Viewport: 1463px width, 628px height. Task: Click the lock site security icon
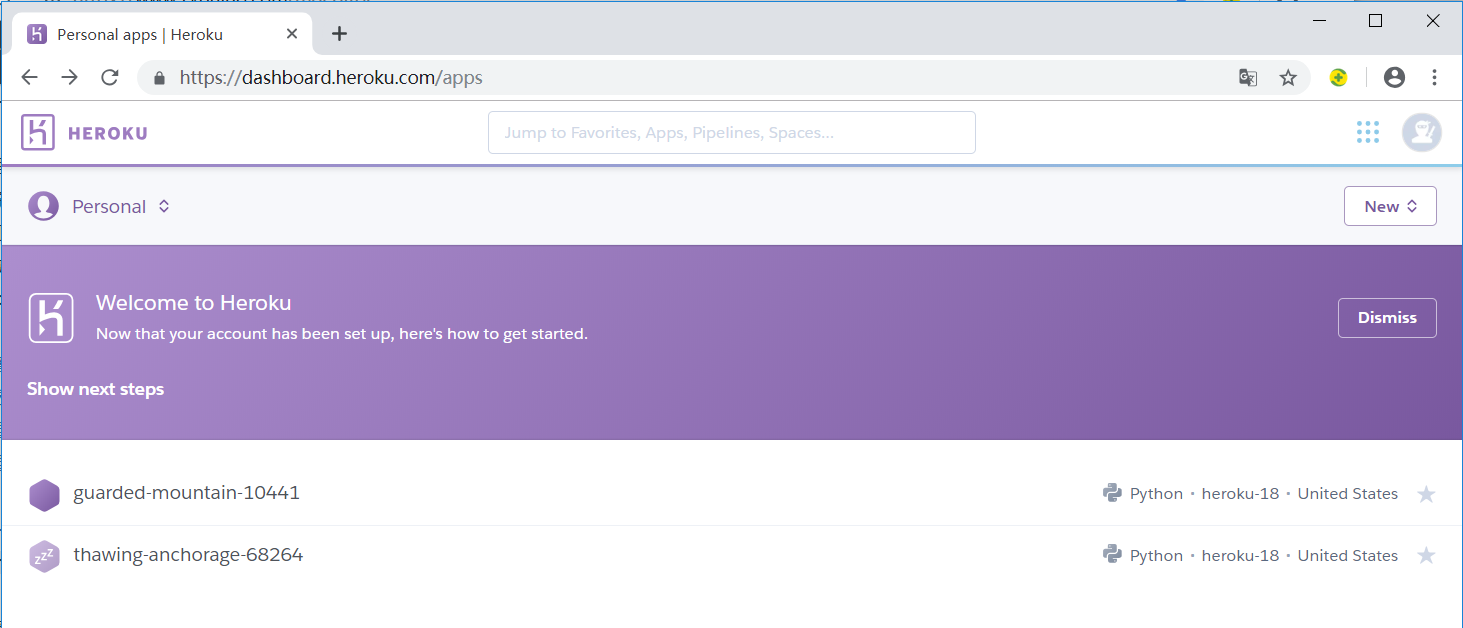click(158, 78)
